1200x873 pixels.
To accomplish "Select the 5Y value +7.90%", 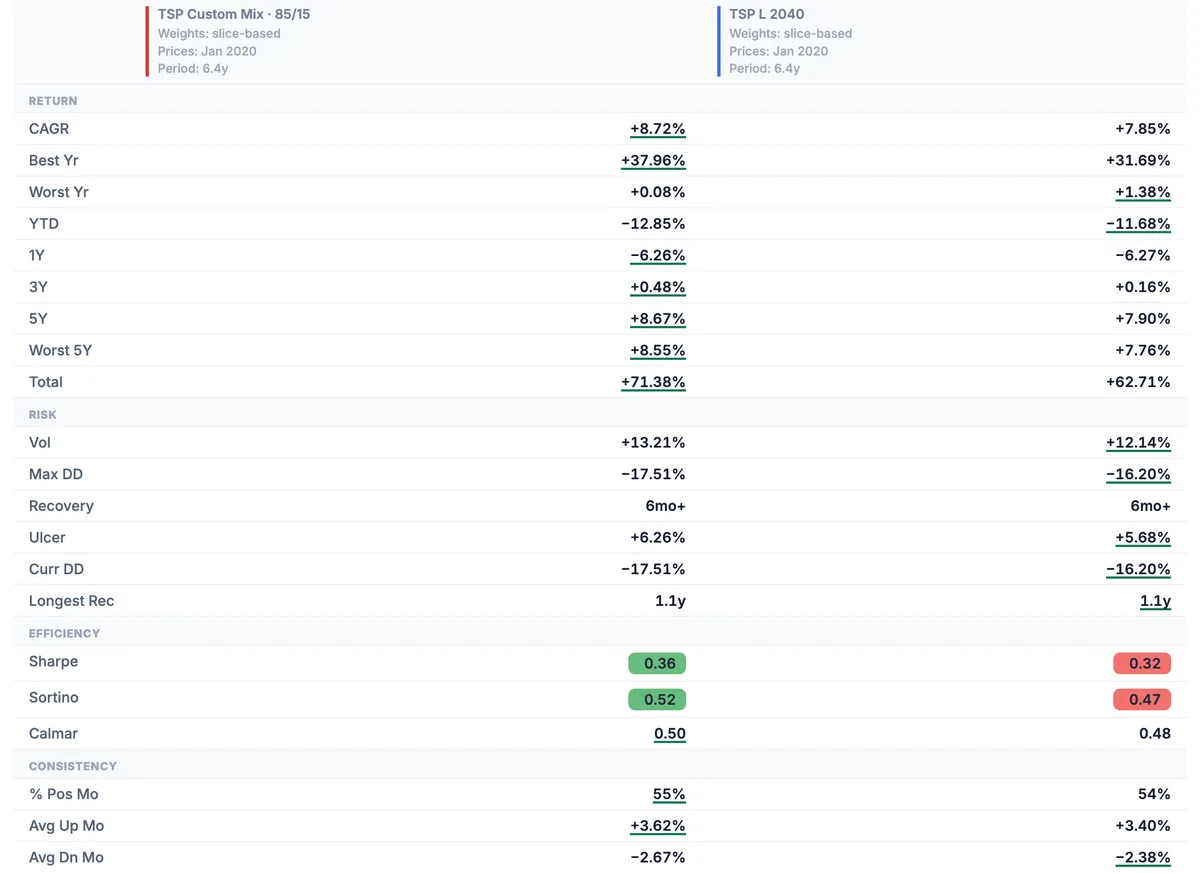I will tap(1143, 319).
